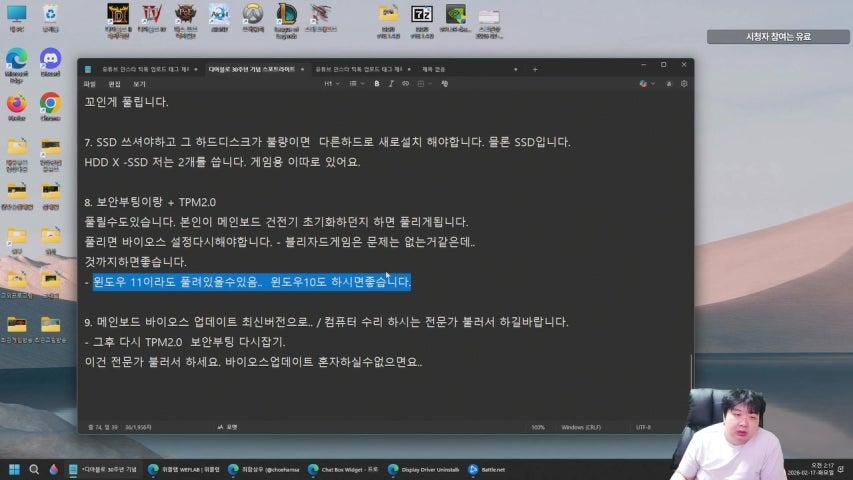
Task: Click the line '- 그후 다시 TPM2.0'
Action: (x=185, y=342)
